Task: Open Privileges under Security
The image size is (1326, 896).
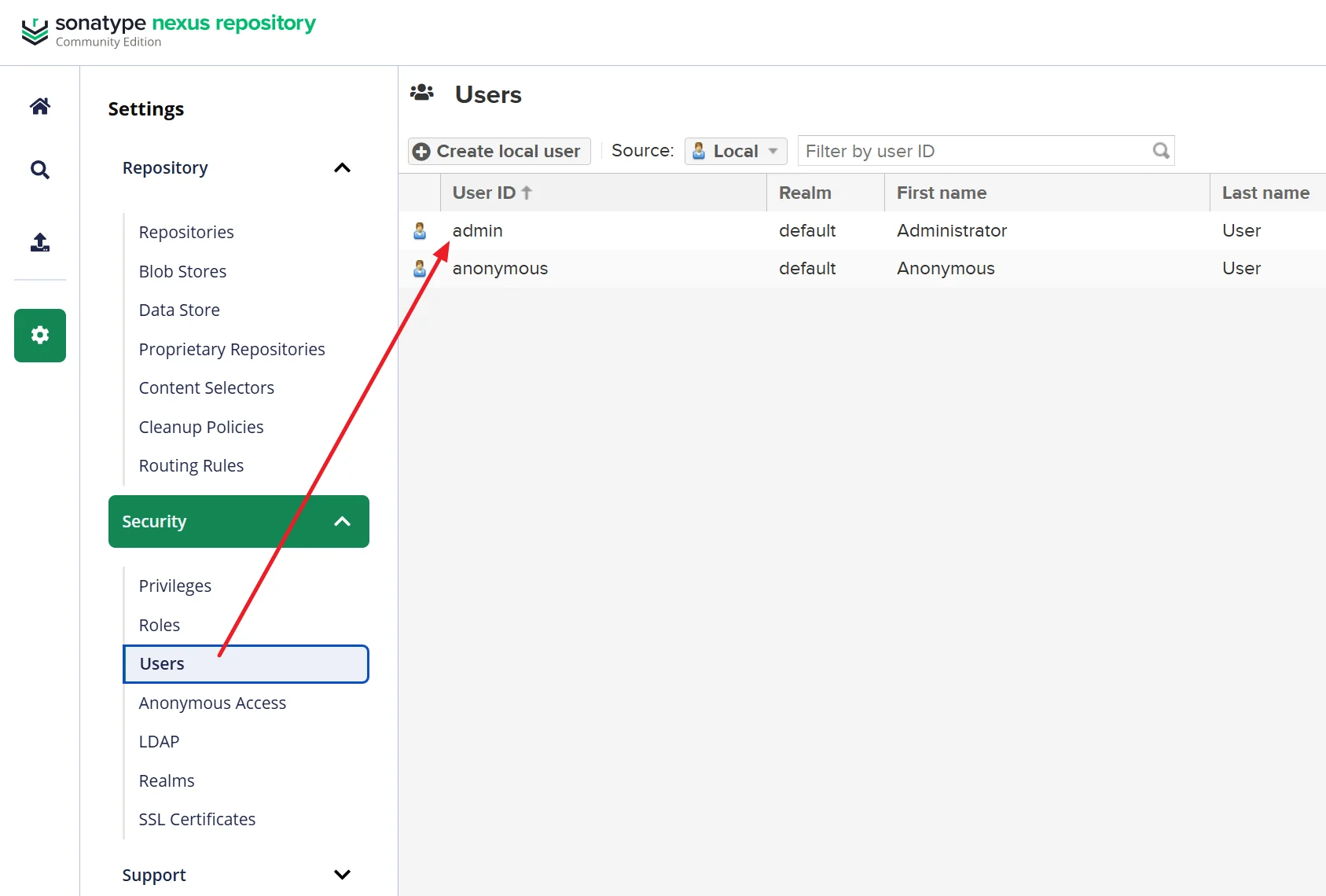Action: 175,586
